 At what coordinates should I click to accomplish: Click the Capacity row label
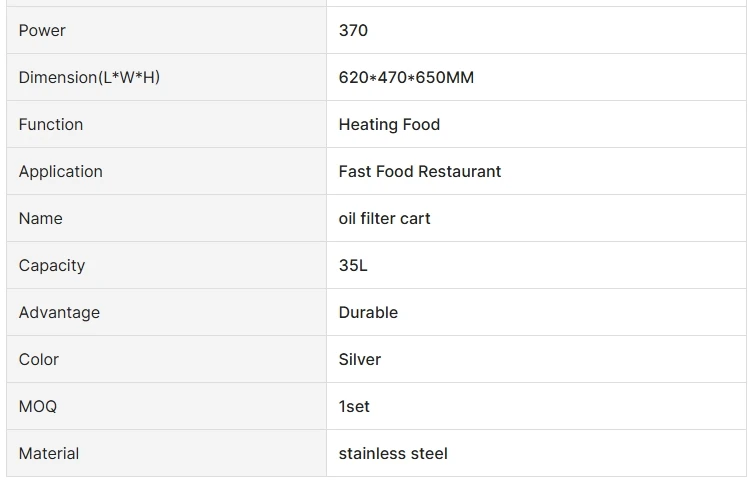click(x=52, y=265)
